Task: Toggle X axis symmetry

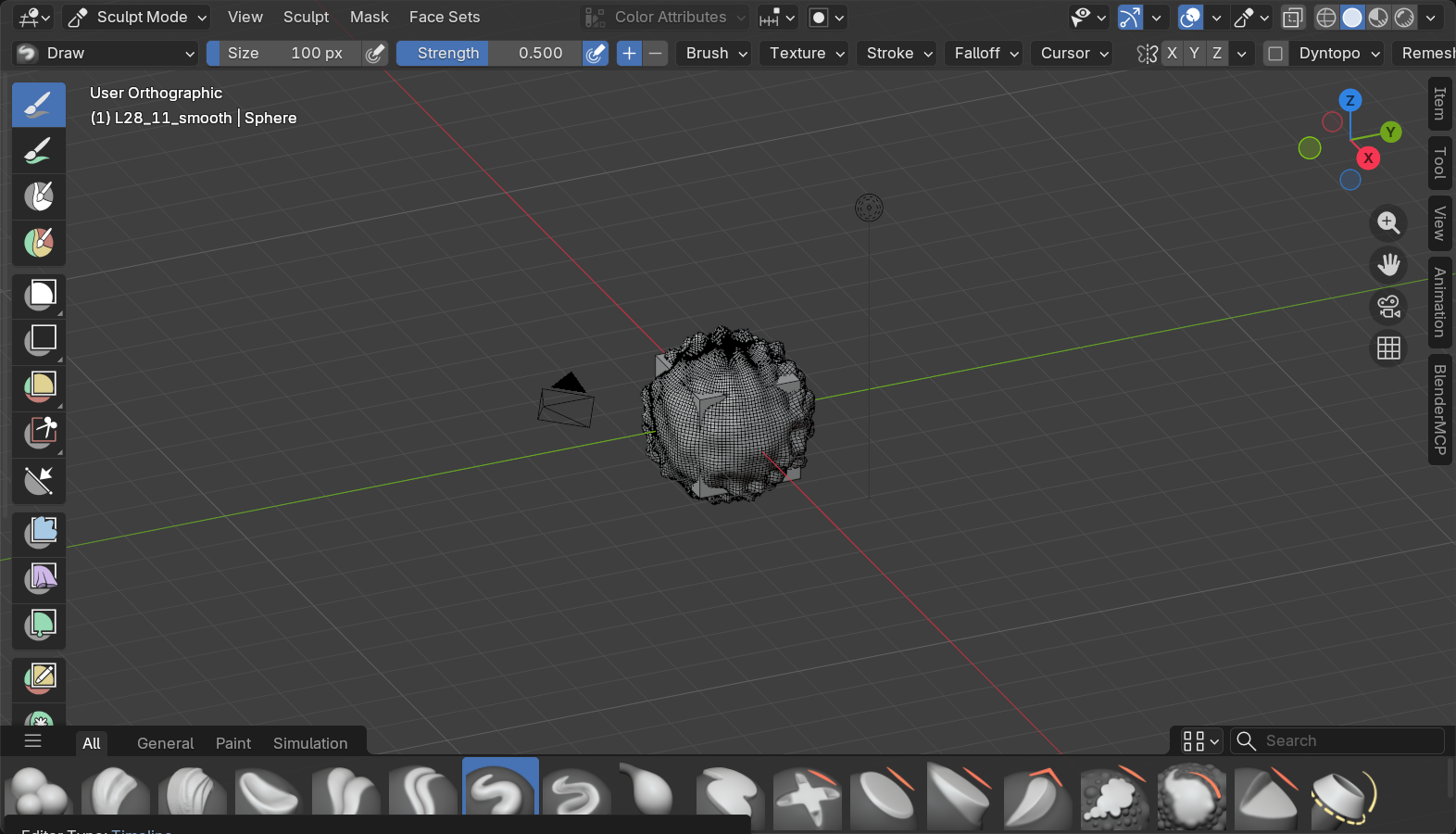Action: click(1172, 54)
